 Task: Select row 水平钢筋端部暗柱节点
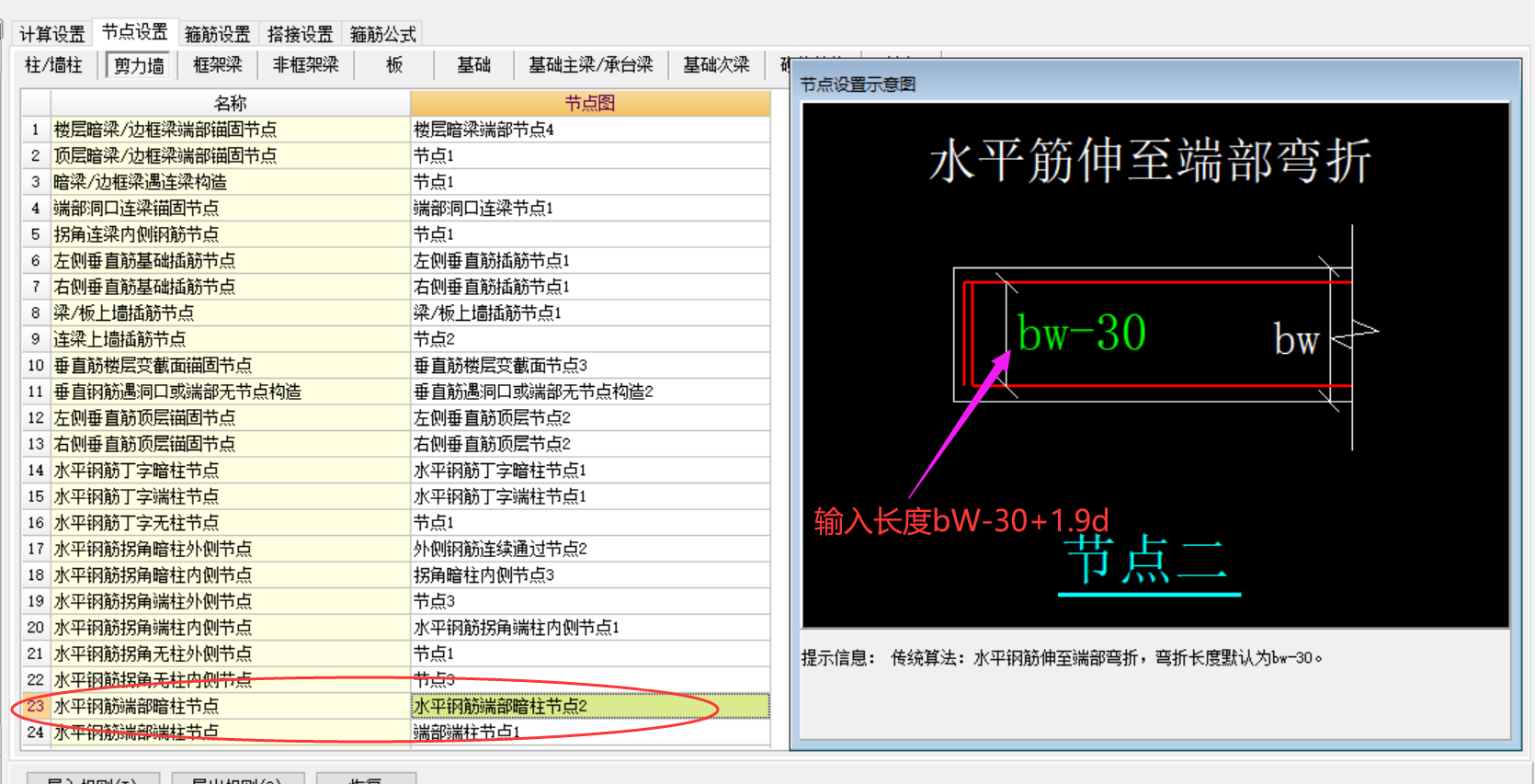click(x=230, y=706)
